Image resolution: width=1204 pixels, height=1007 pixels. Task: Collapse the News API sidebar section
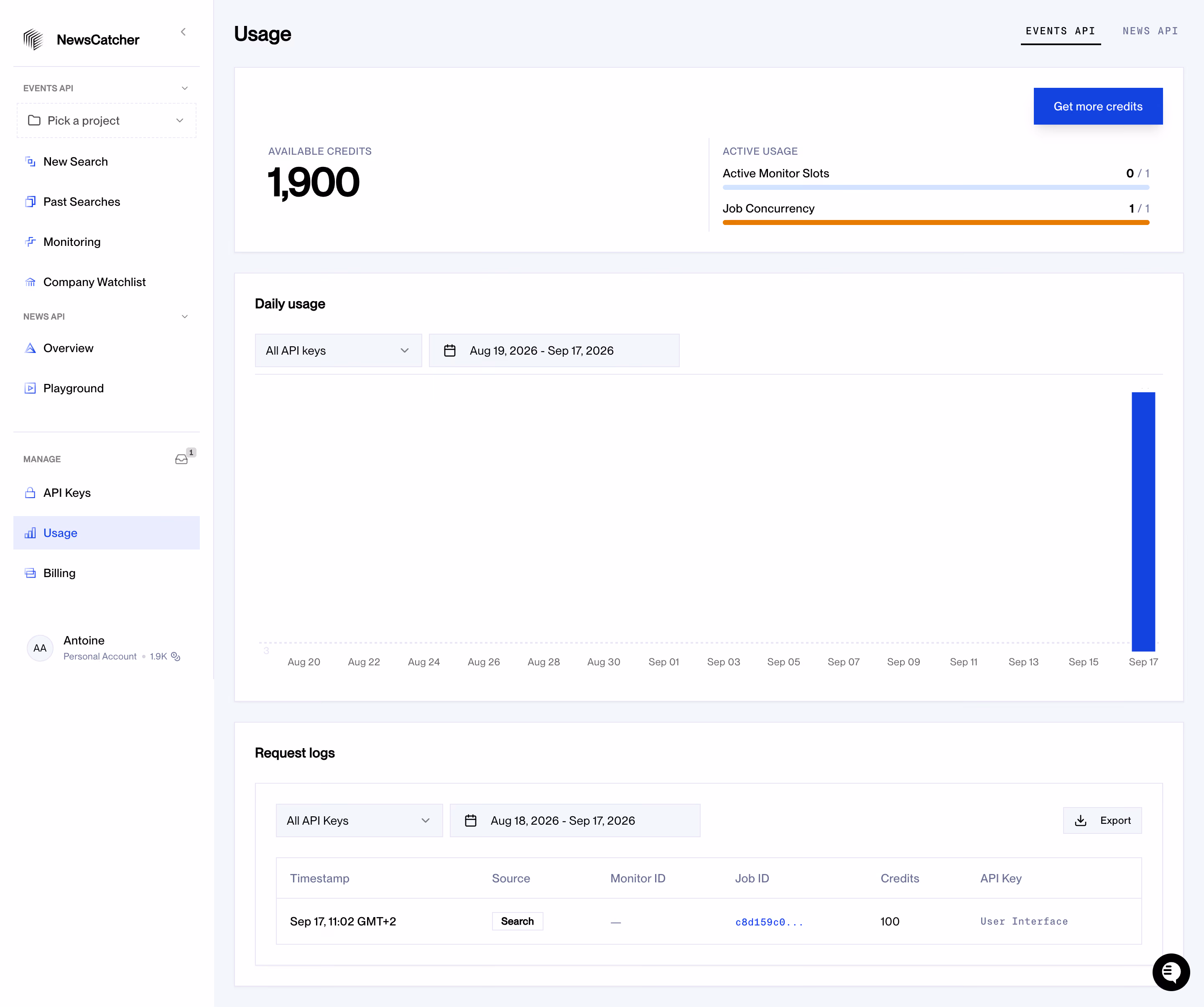pyautogui.click(x=185, y=317)
